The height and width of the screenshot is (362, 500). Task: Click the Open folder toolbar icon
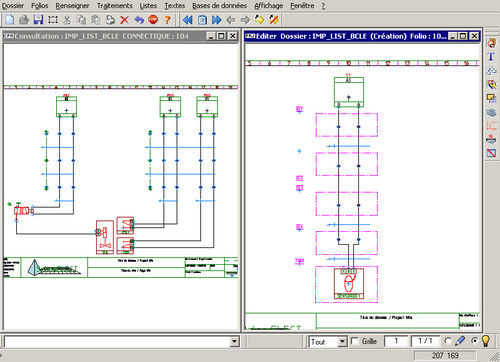tap(24, 20)
